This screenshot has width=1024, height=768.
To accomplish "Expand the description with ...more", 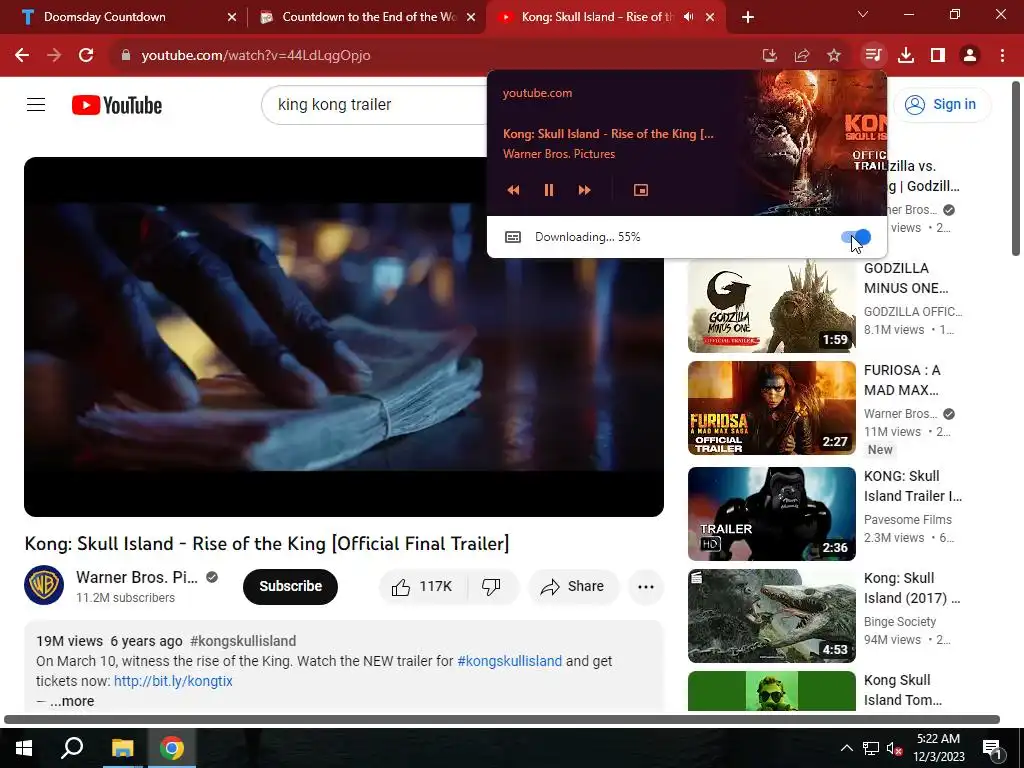I will pos(72,701).
